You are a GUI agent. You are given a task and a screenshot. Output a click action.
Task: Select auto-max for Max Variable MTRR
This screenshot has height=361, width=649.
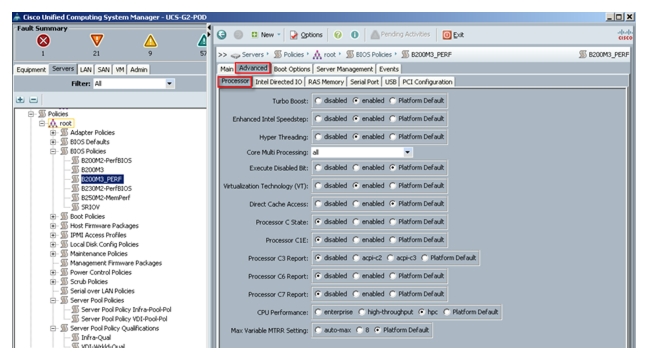[318, 330]
